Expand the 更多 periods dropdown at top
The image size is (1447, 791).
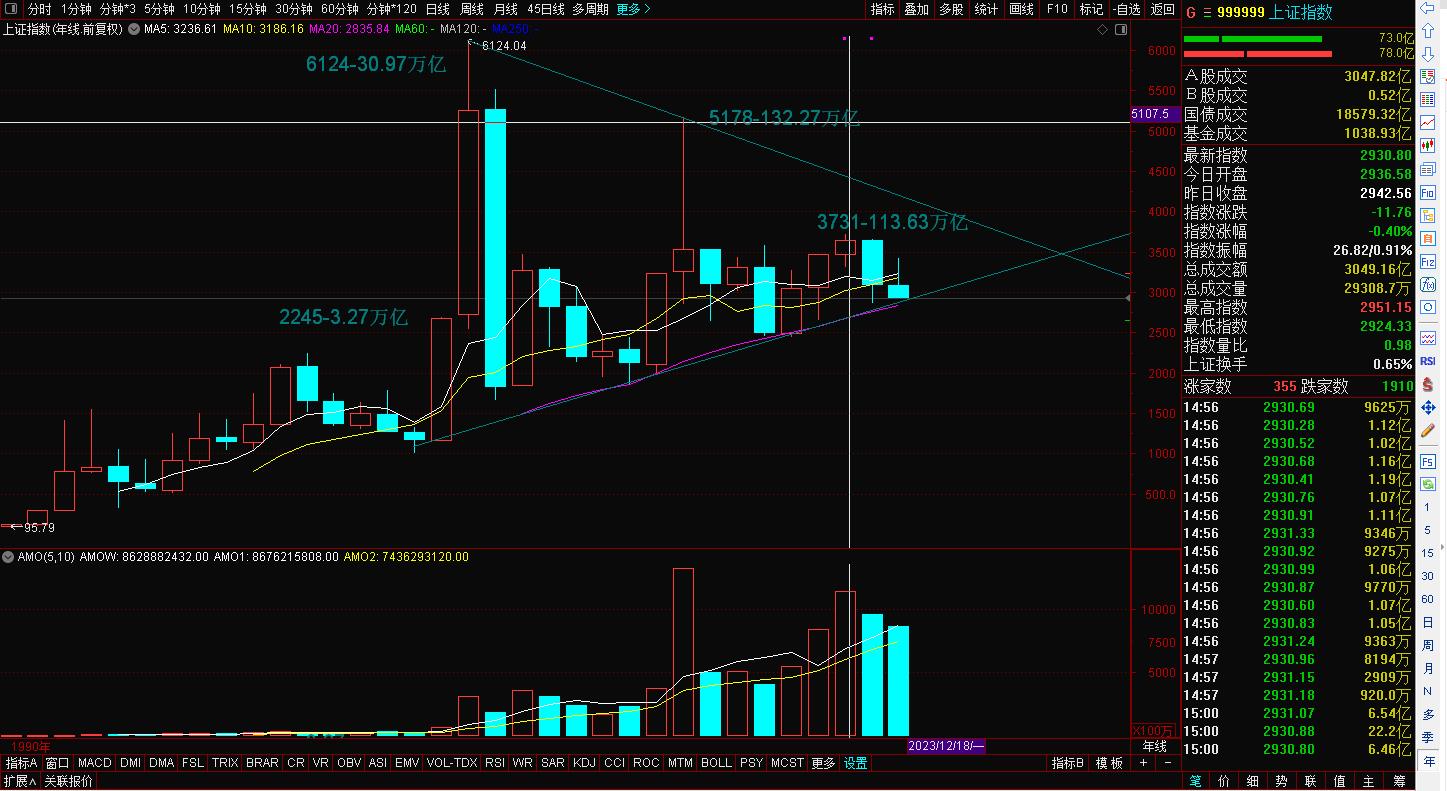[x=633, y=9]
